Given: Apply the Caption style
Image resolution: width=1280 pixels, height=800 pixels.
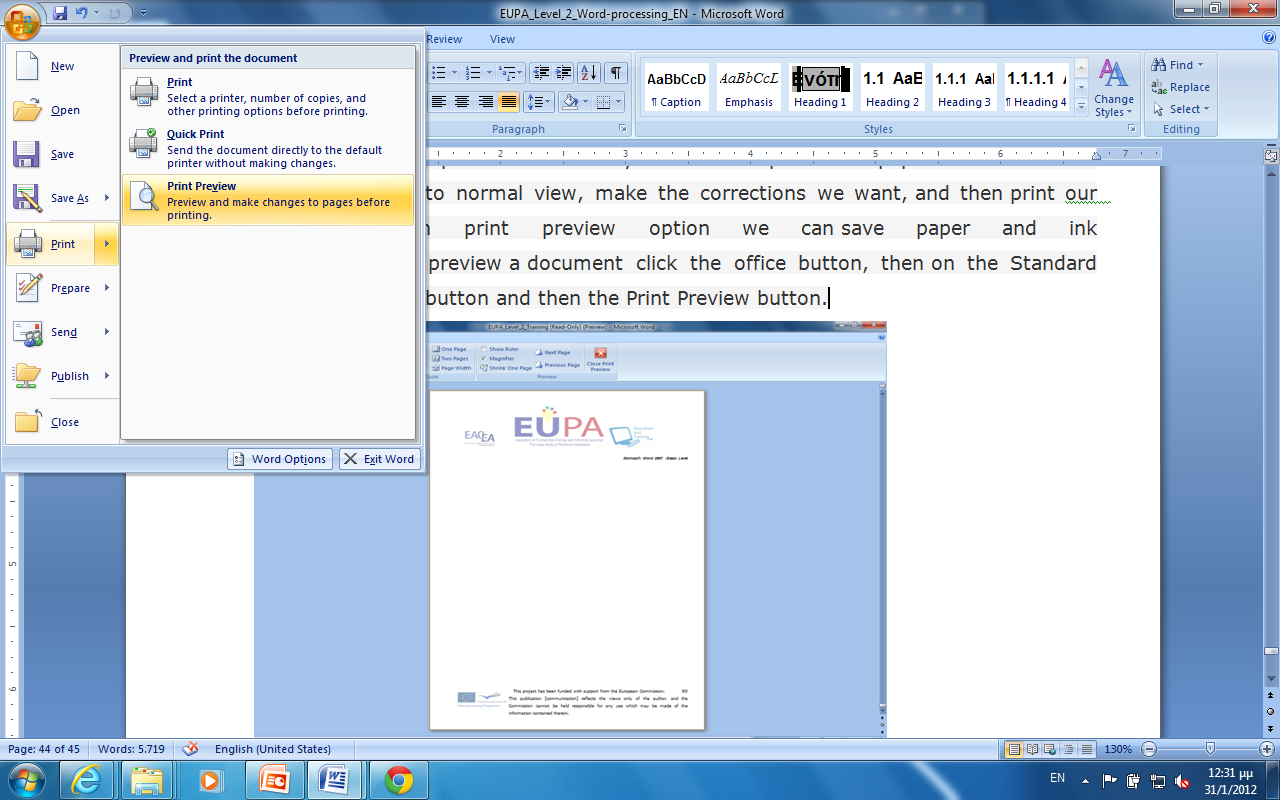Looking at the screenshot, I should click(x=676, y=87).
